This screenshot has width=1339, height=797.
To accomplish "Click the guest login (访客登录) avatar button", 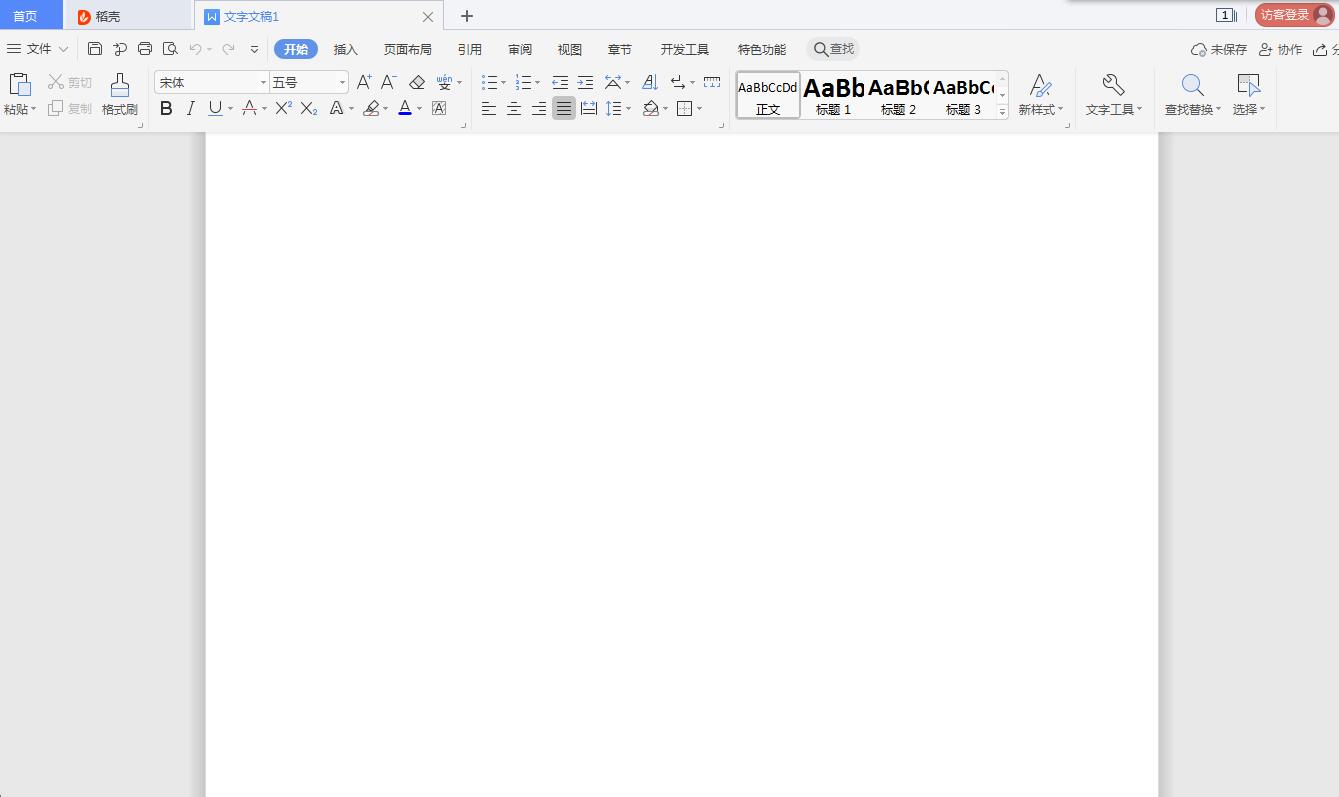I will click(x=1295, y=15).
